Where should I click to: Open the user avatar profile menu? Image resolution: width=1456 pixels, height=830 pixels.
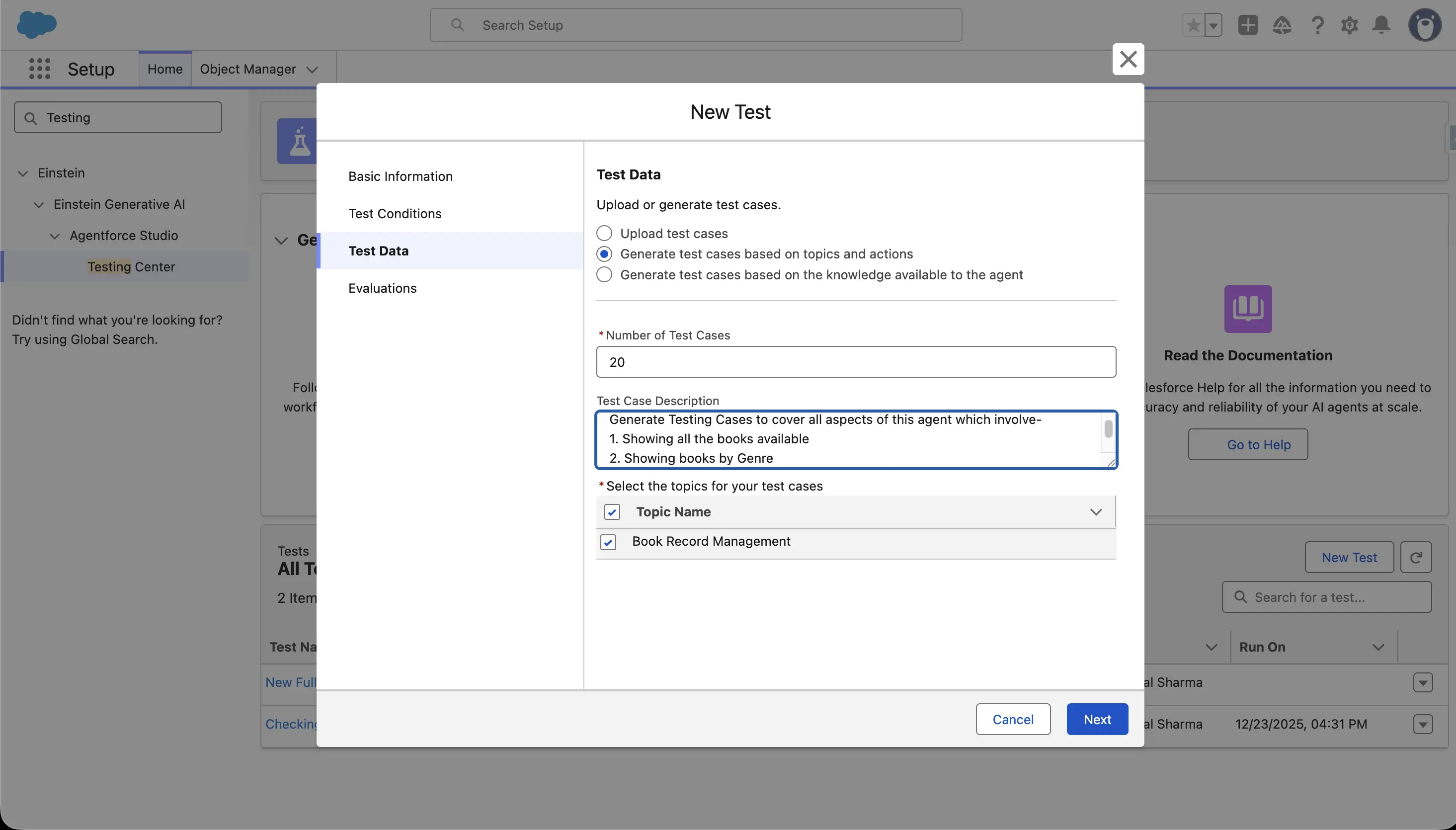1425,25
